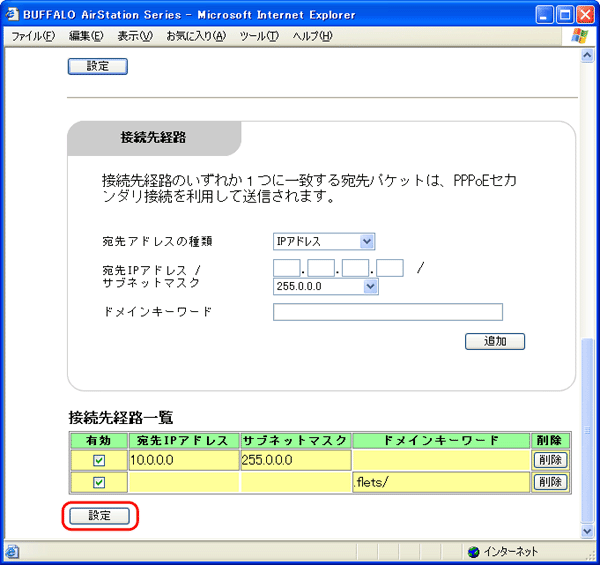The image size is (600, 565).
Task: Toggle the 有効 checkbox for .flets/
Action: pos(99,482)
